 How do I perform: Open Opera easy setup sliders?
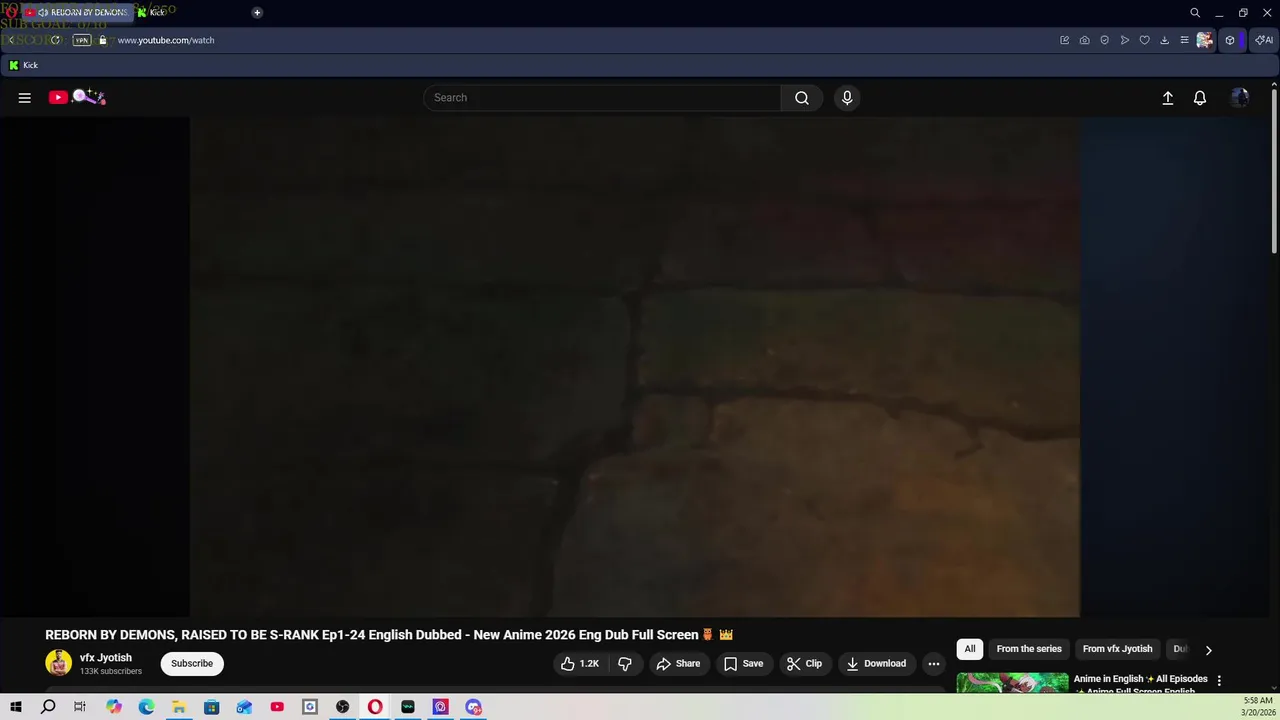tap(1184, 40)
